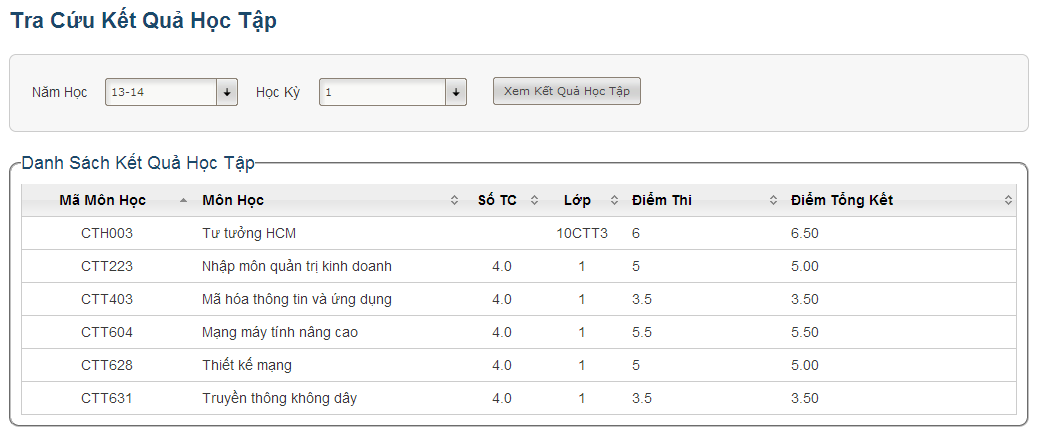Click the Lớp column header text
This screenshot has width=1037, height=438.
click(578, 200)
